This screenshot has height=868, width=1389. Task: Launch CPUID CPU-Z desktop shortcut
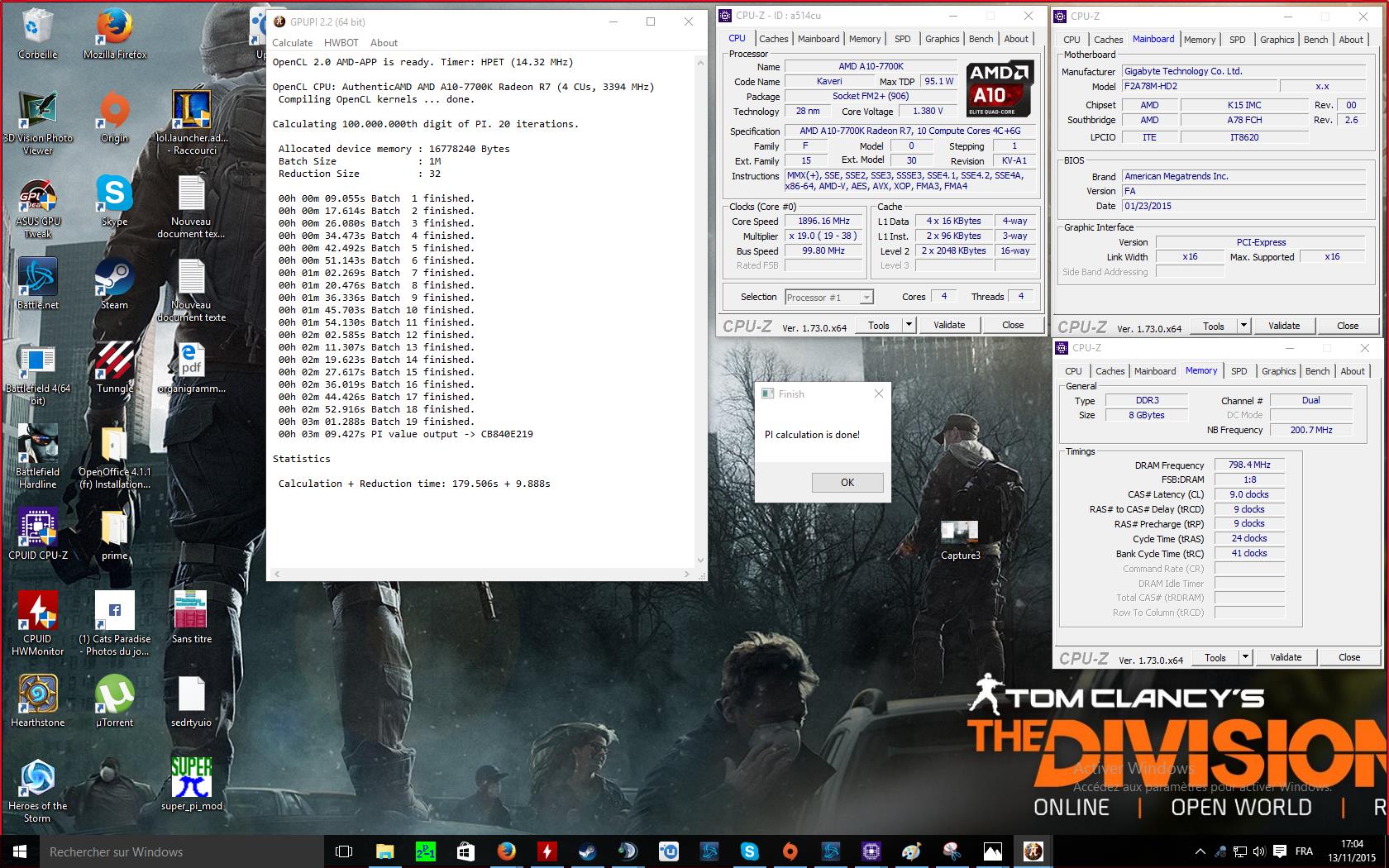click(x=37, y=535)
